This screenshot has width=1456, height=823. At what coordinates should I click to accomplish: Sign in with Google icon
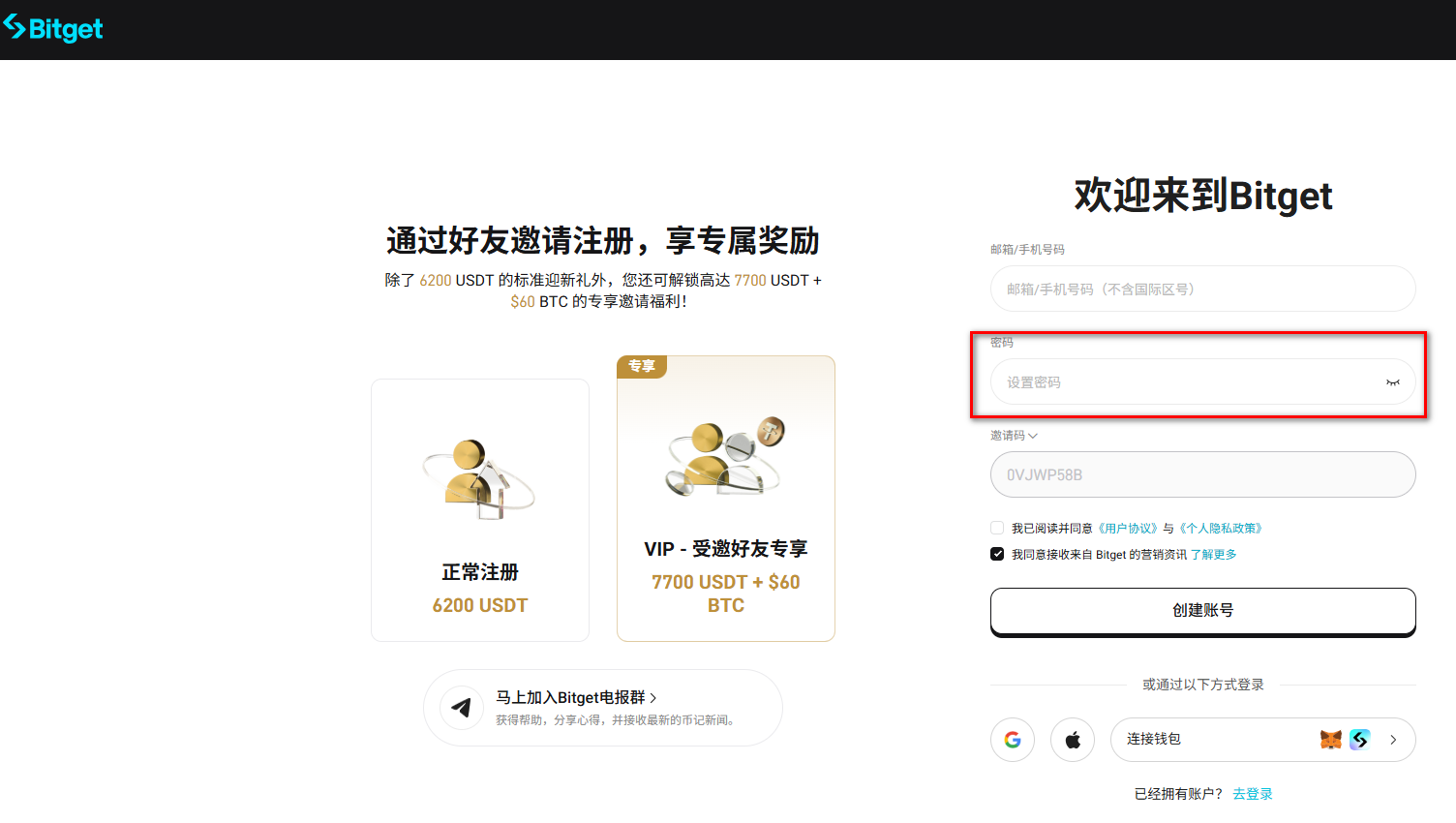click(1013, 740)
